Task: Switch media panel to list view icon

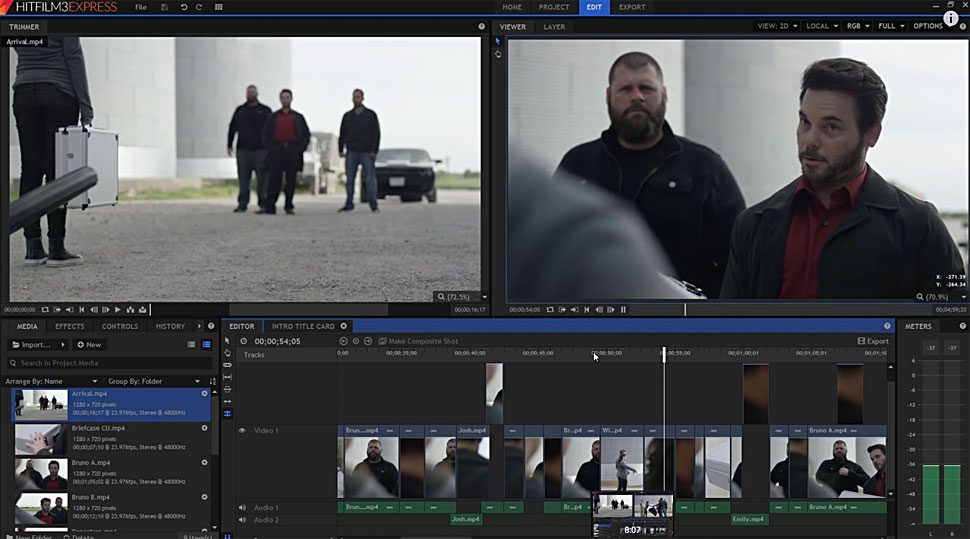Action: click(191, 344)
